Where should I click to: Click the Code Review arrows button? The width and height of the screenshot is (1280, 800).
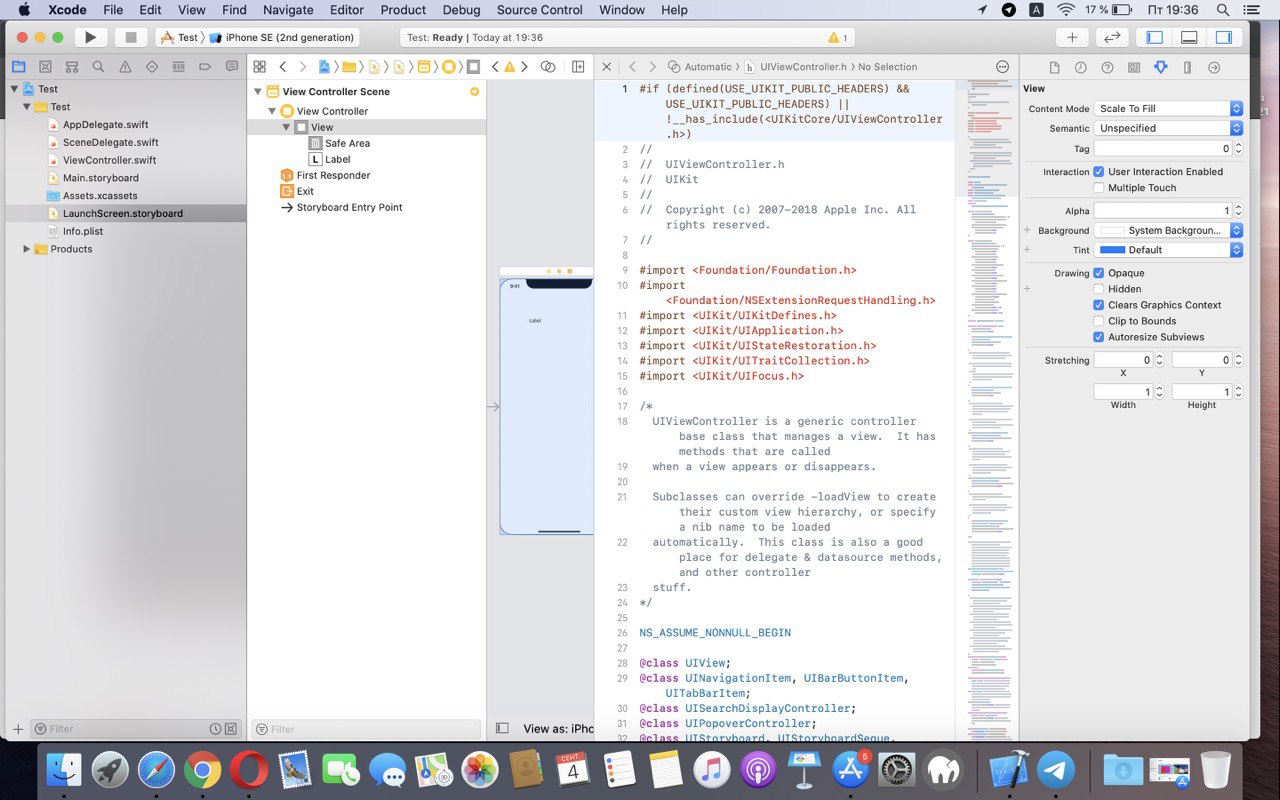(x=1112, y=37)
